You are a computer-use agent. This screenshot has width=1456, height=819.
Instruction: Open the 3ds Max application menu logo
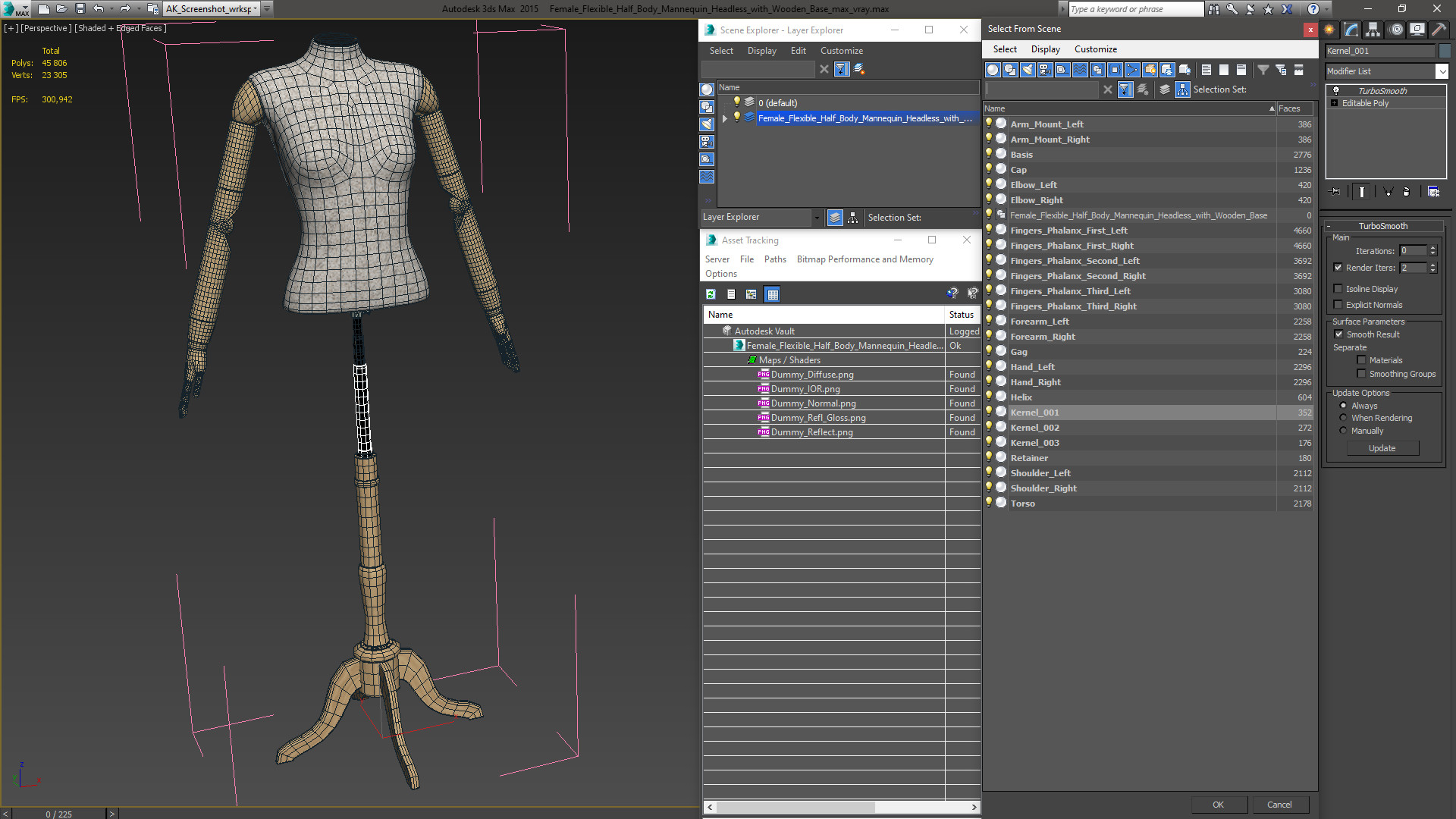14,9
